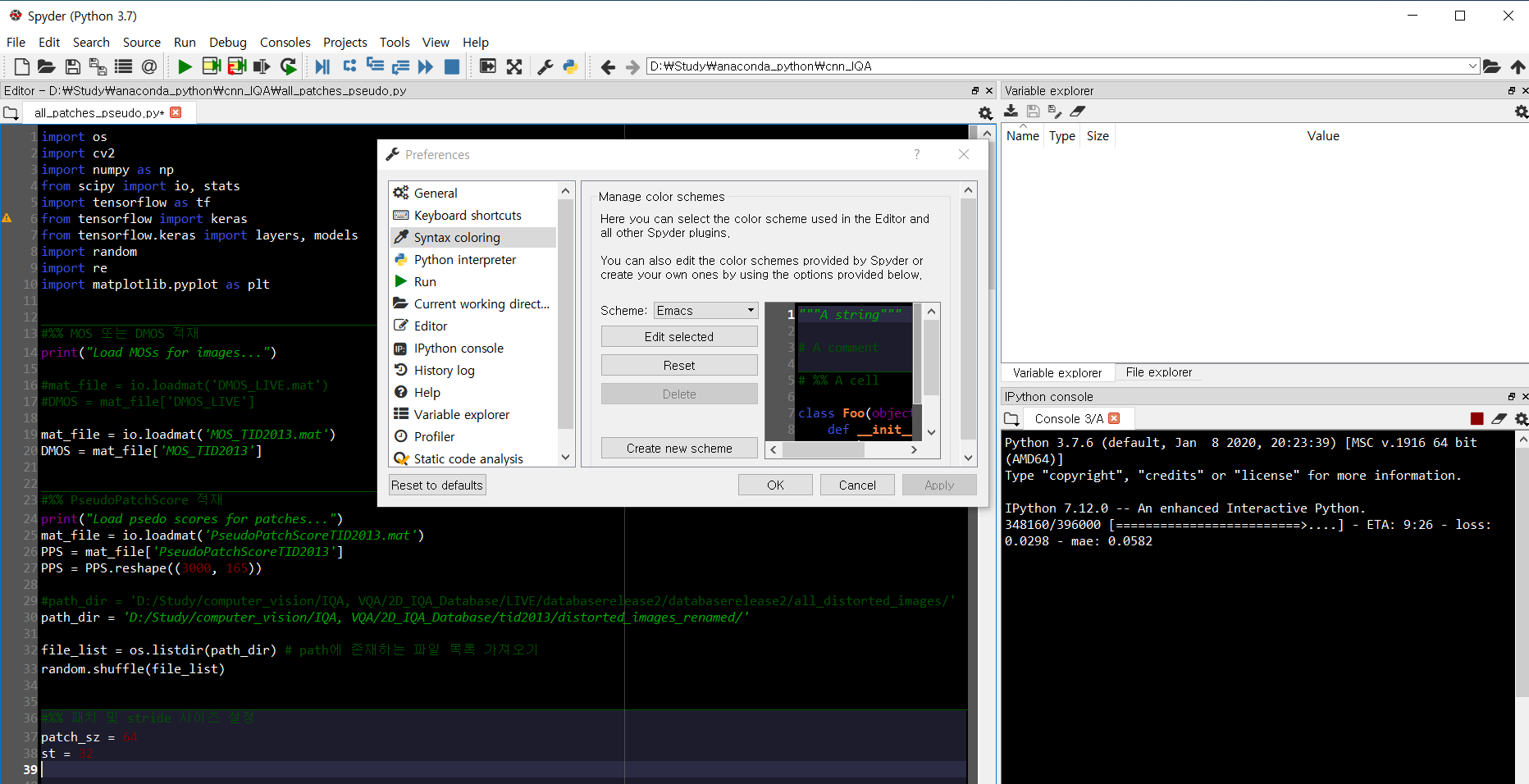
Task: Click debugger Step into icon
Action: click(x=375, y=66)
